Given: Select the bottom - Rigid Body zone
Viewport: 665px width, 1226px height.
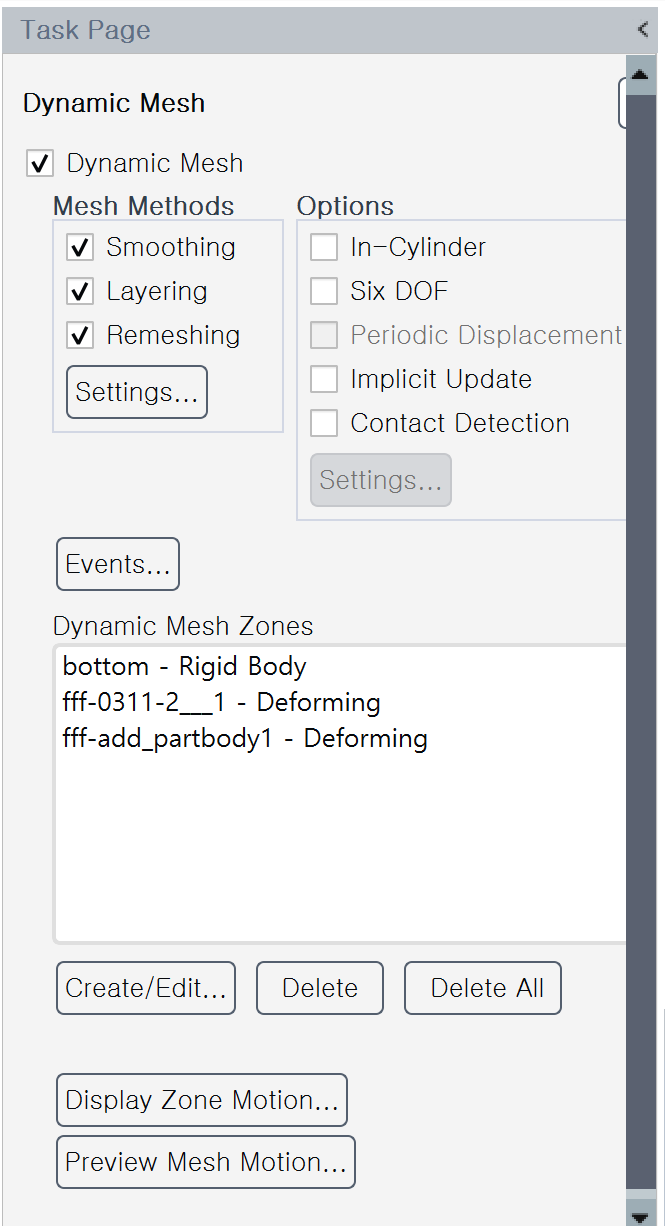Looking at the screenshot, I should [184, 667].
